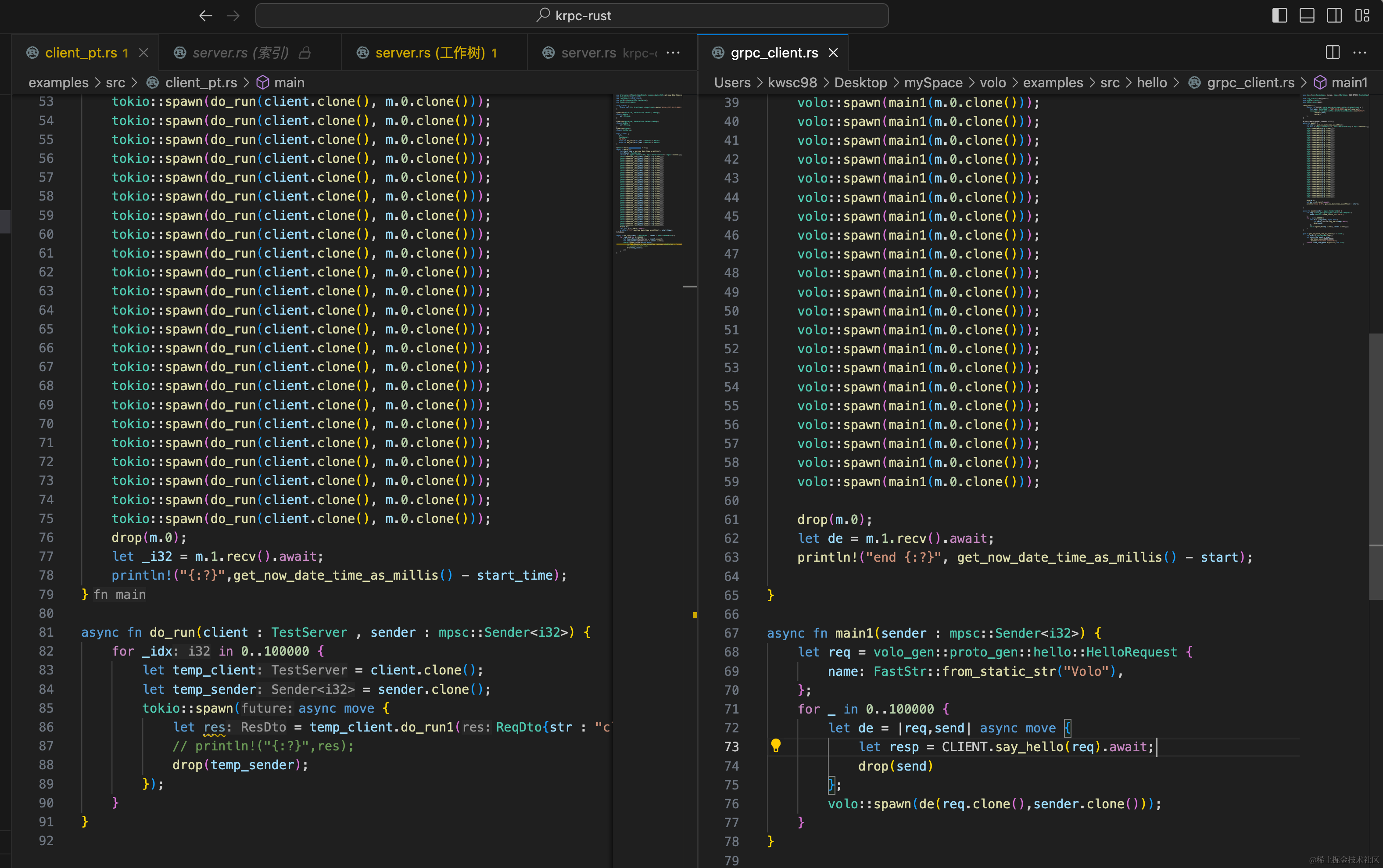Toggle the primary sidebar visibility icon
The width and height of the screenshot is (1383, 868).
(x=1279, y=15)
